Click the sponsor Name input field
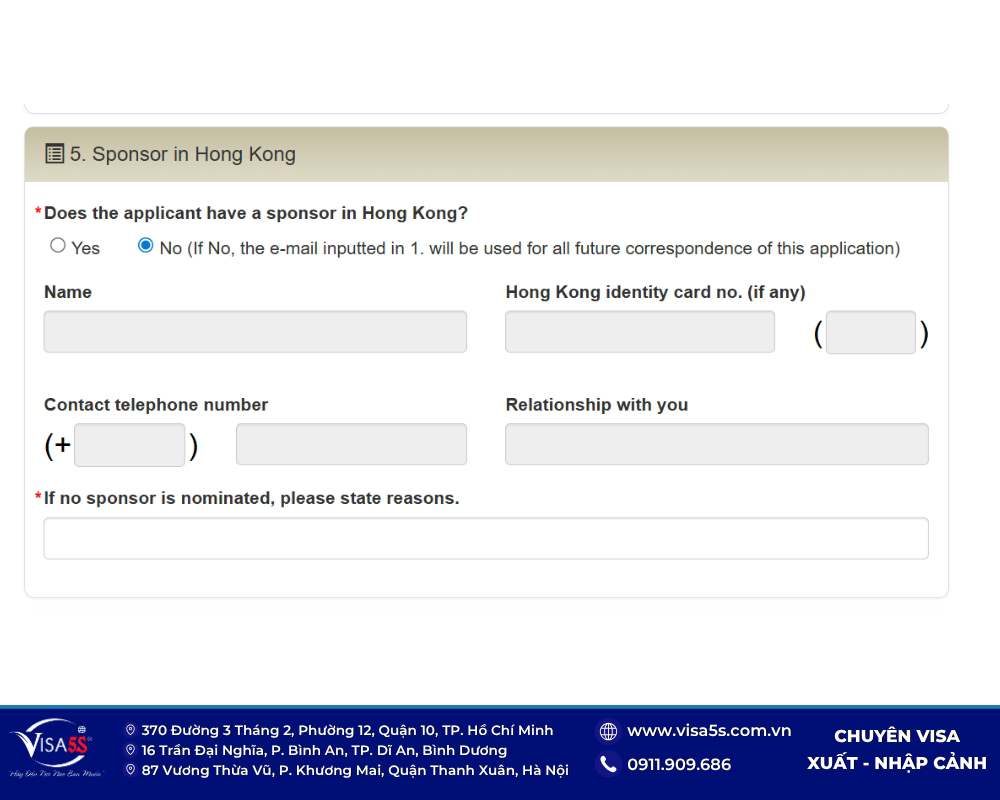The height and width of the screenshot is (800, 1000). [255, 332]
